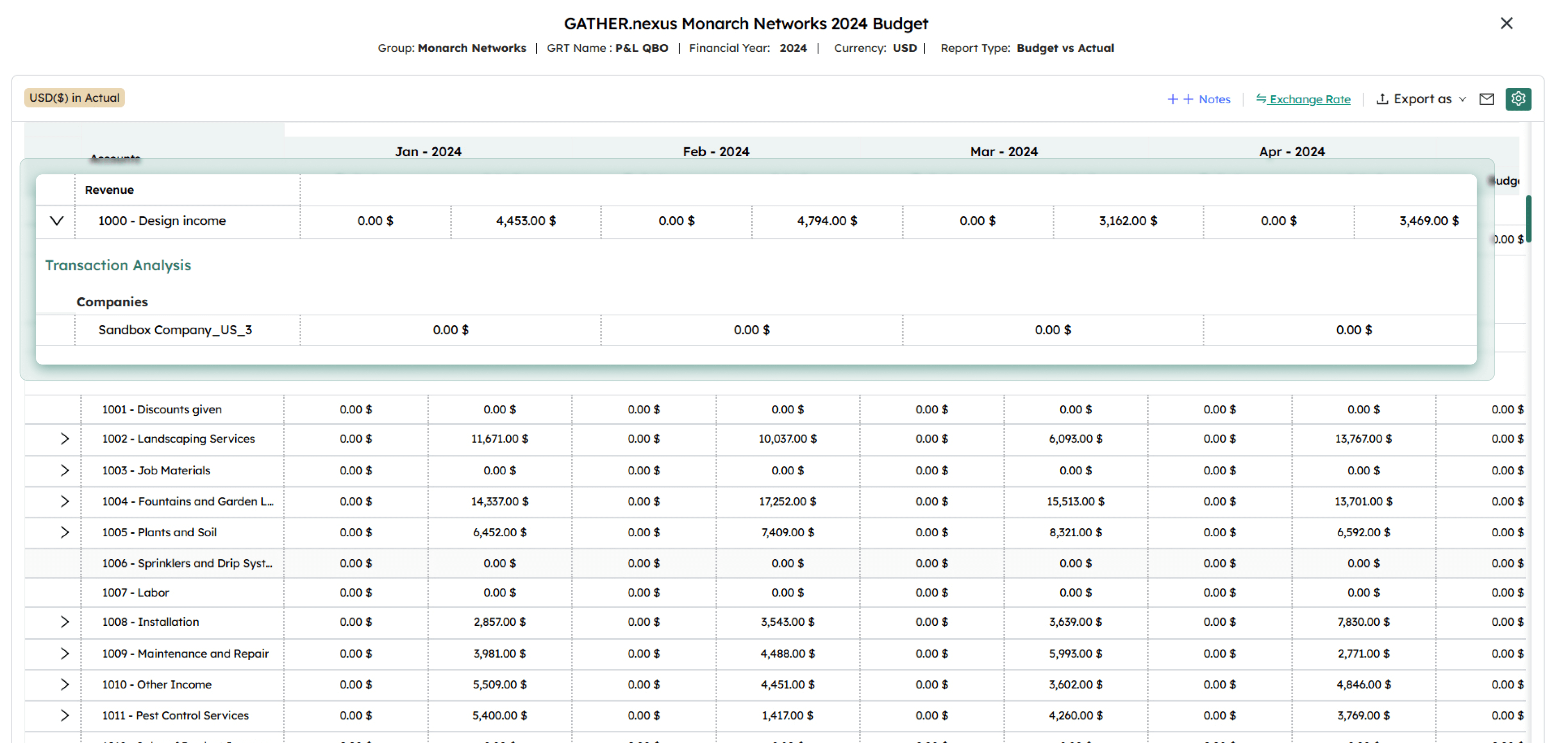This screenshot has height=743, width=1568.
Task: Select the Mar - 2024 column header
Action: [x=1004, y=151]
